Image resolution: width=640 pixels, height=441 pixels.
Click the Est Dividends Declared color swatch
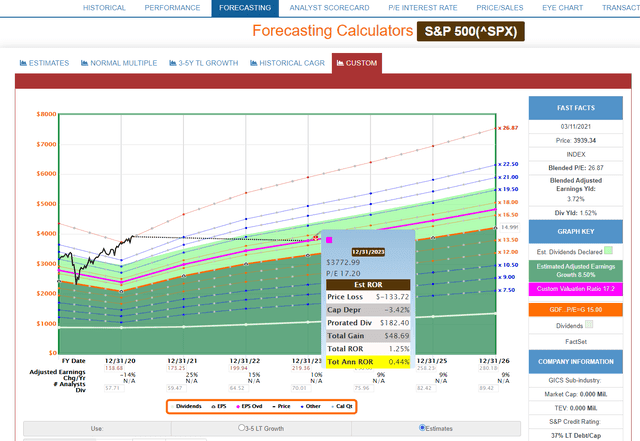pyautogui.click(x=608, y=250)
